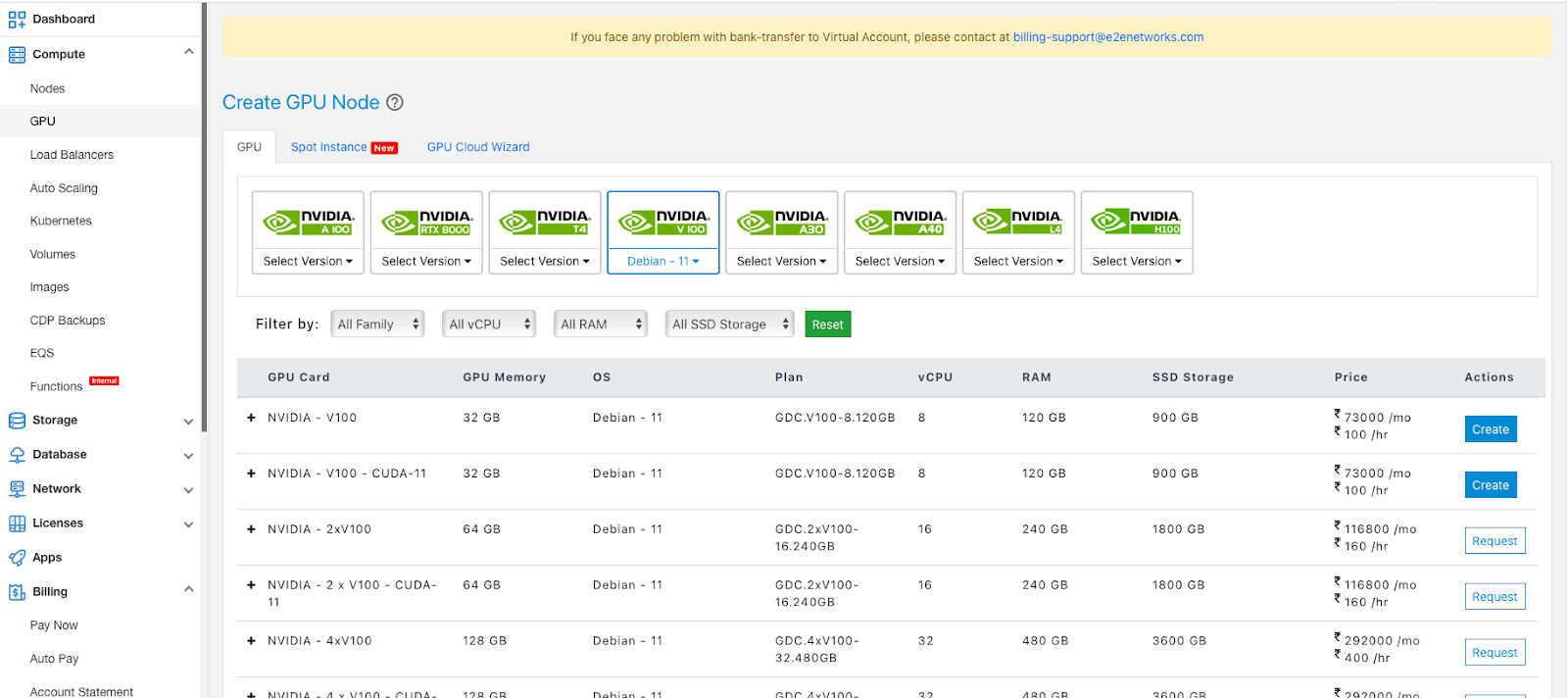Select the NVIDIA RTX 8000 card logo
The width and height of the screenshot is (1568, 698).
(427, 223)
